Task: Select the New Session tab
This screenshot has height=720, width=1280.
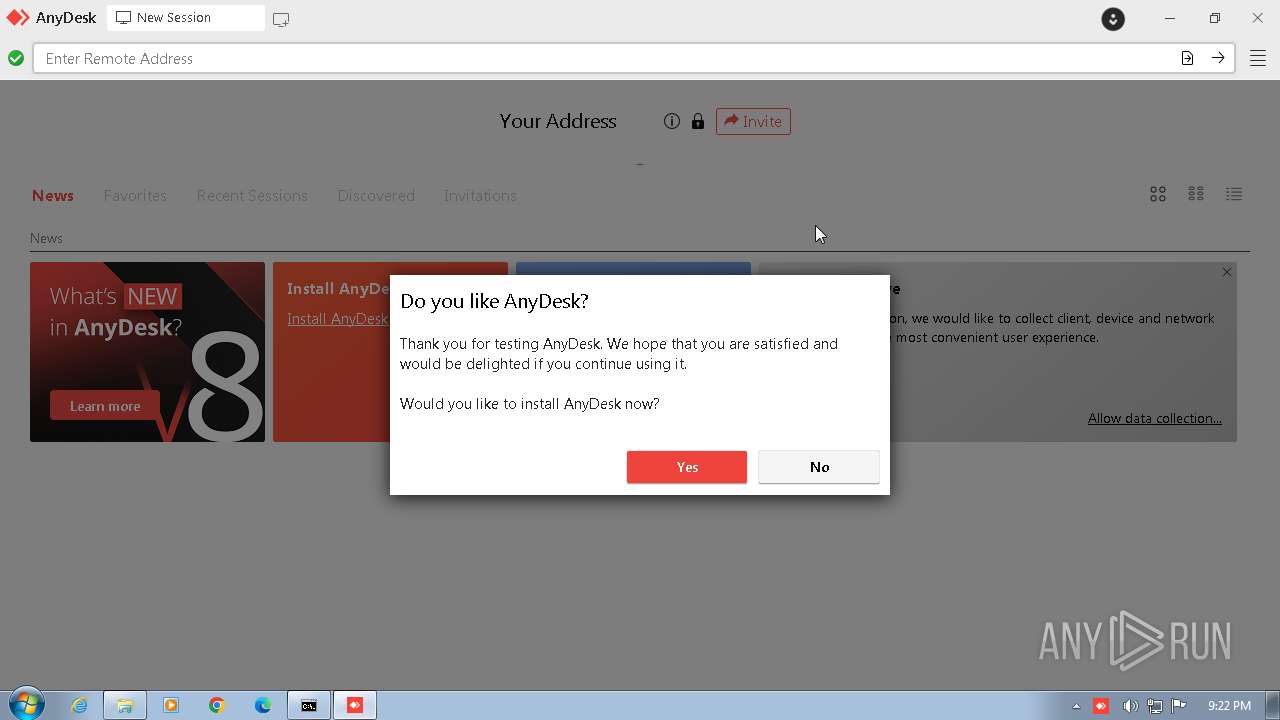Action: point(186,18)
